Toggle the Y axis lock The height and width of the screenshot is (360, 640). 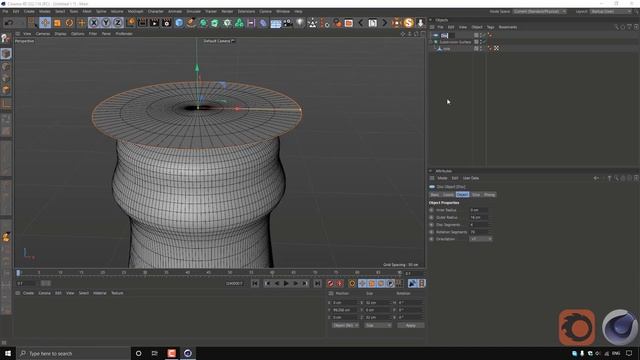(x=106, y=23)
